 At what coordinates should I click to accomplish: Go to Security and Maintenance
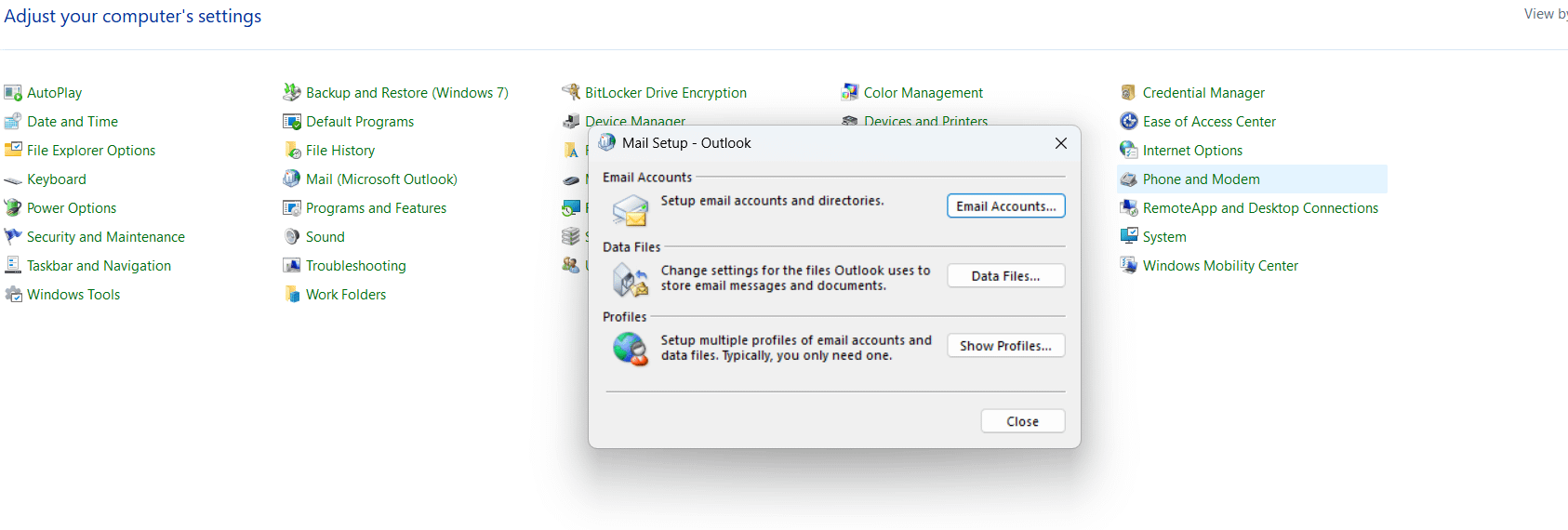106,237
